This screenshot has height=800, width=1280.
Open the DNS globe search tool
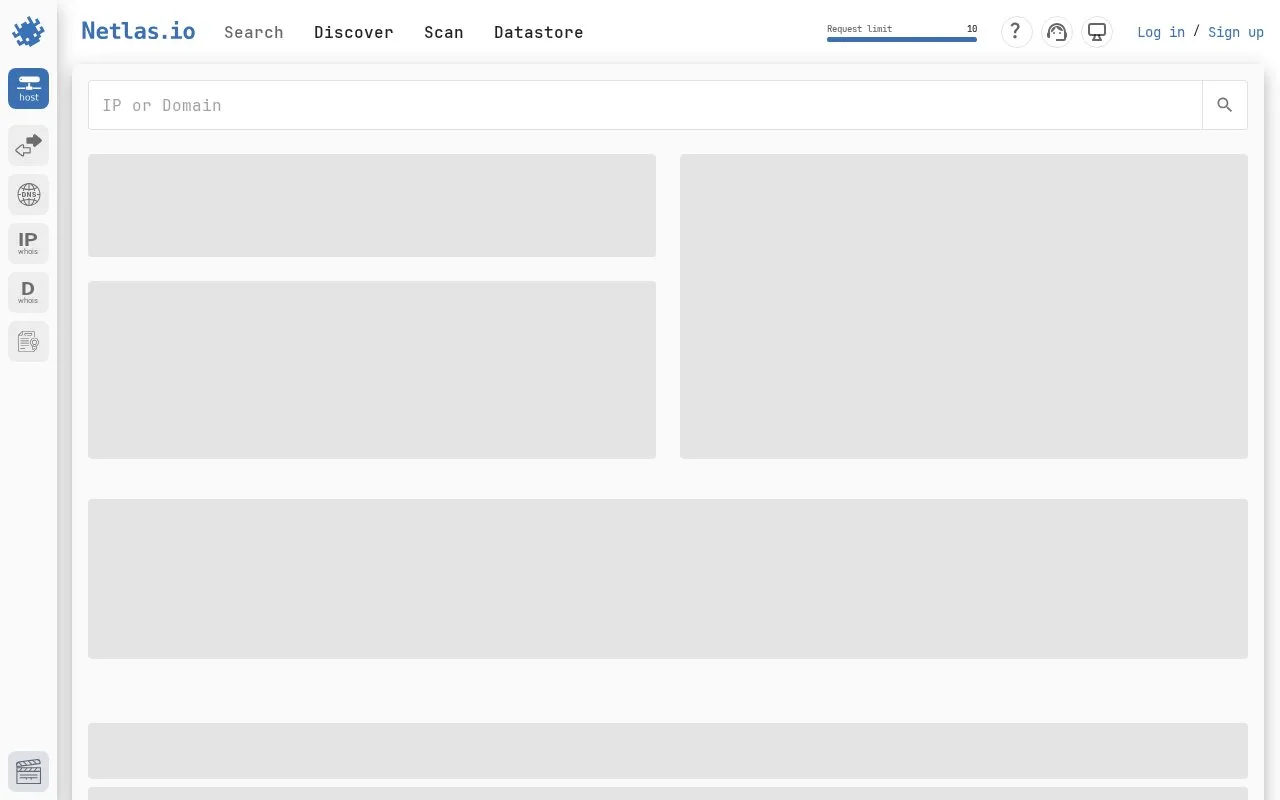pos(28,194)
